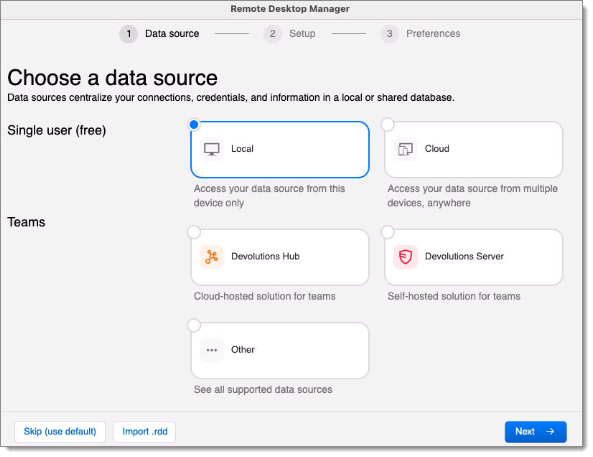Click the Next button
The width and height of the screenshot is (593, 457).
click(x=536, y=432)
